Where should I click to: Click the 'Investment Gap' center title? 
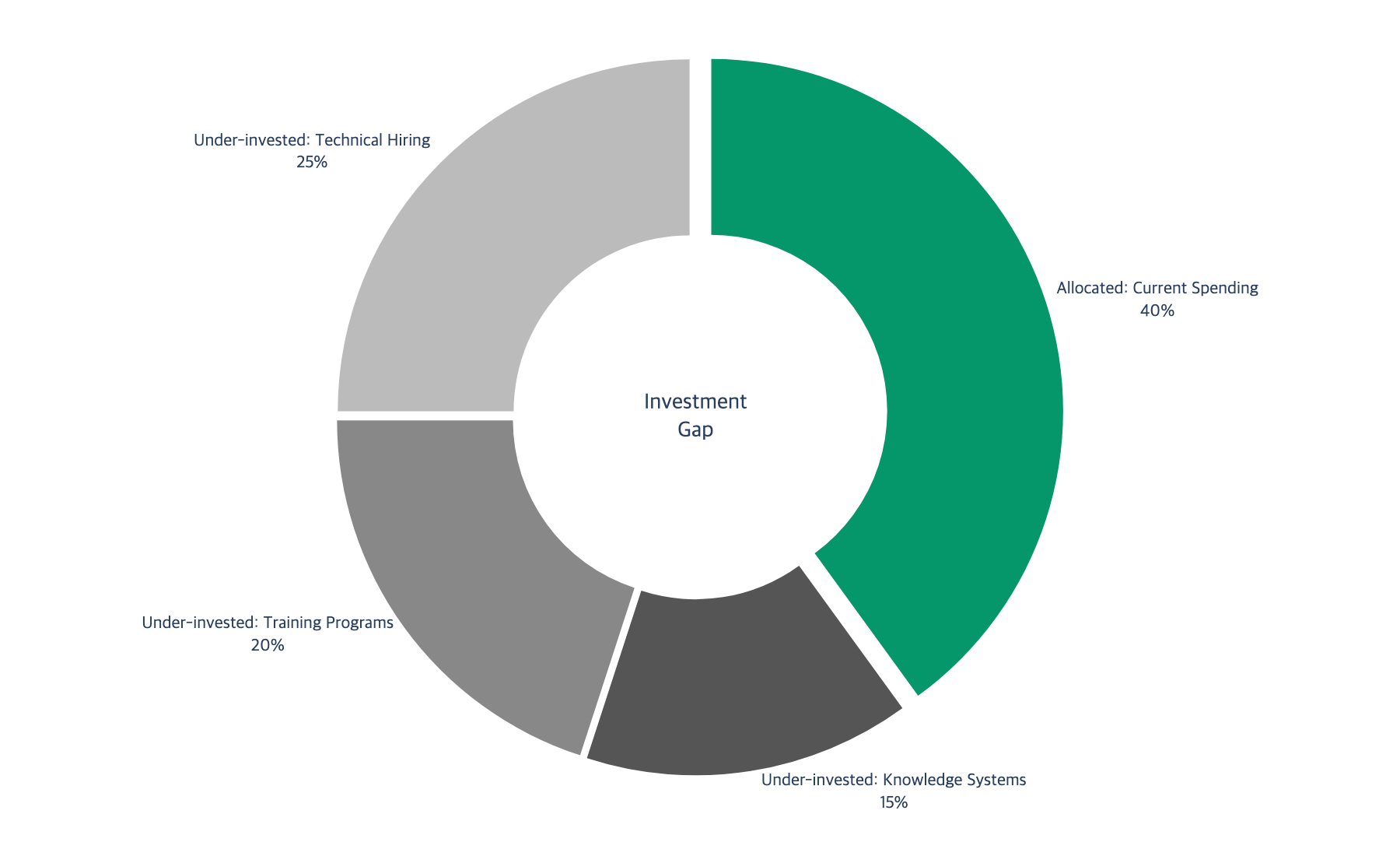pos(695,416)
